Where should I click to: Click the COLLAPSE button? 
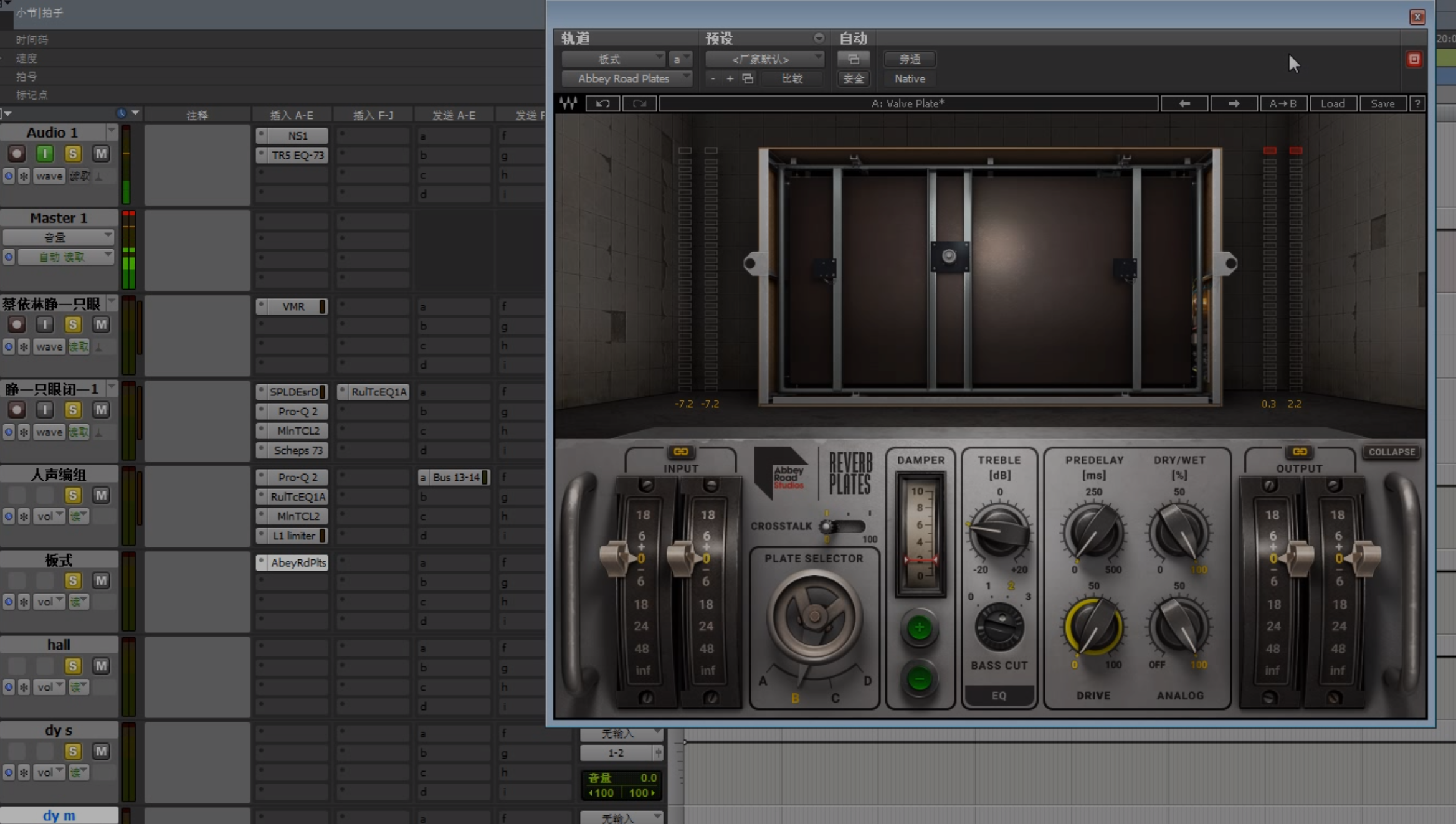pos(1391,452)
